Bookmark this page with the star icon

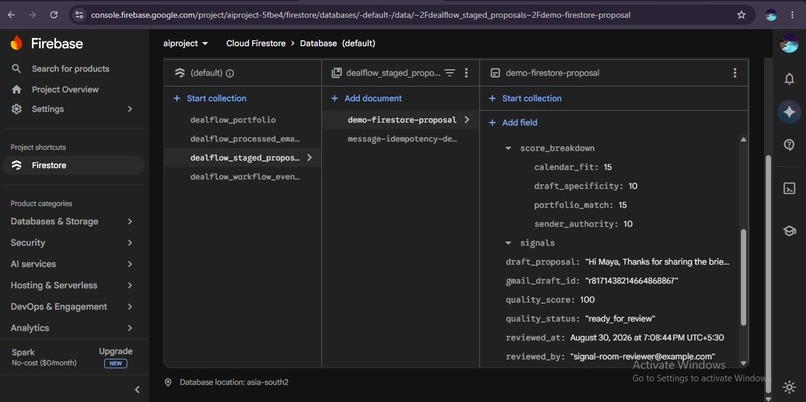(x=741, y=15)
